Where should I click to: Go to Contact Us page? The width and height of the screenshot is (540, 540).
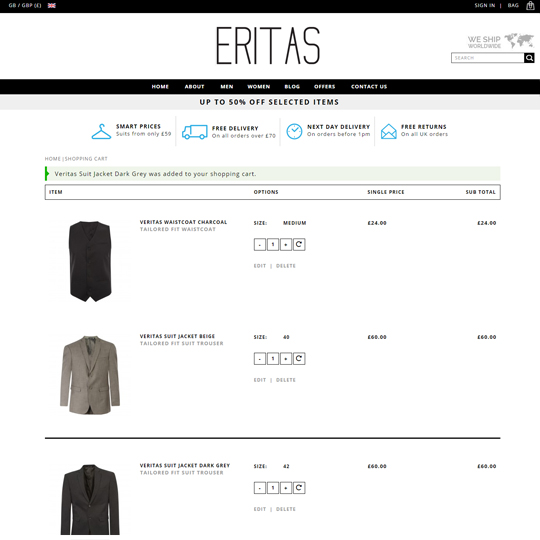[x=369, y=87]
